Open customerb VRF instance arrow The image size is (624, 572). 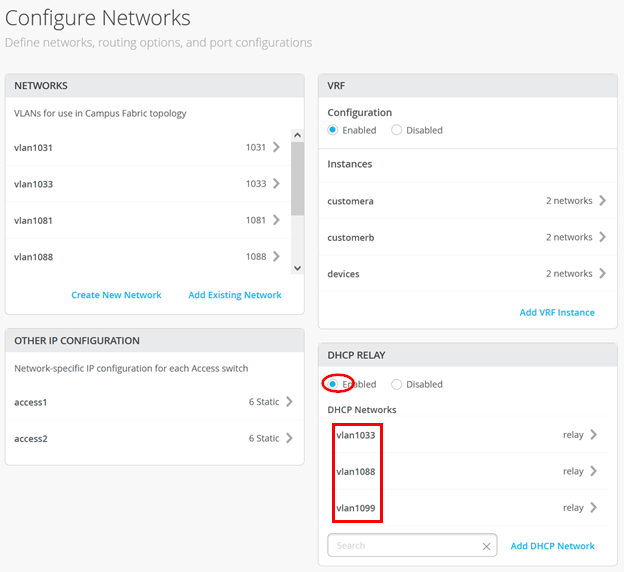click(602, 237)
